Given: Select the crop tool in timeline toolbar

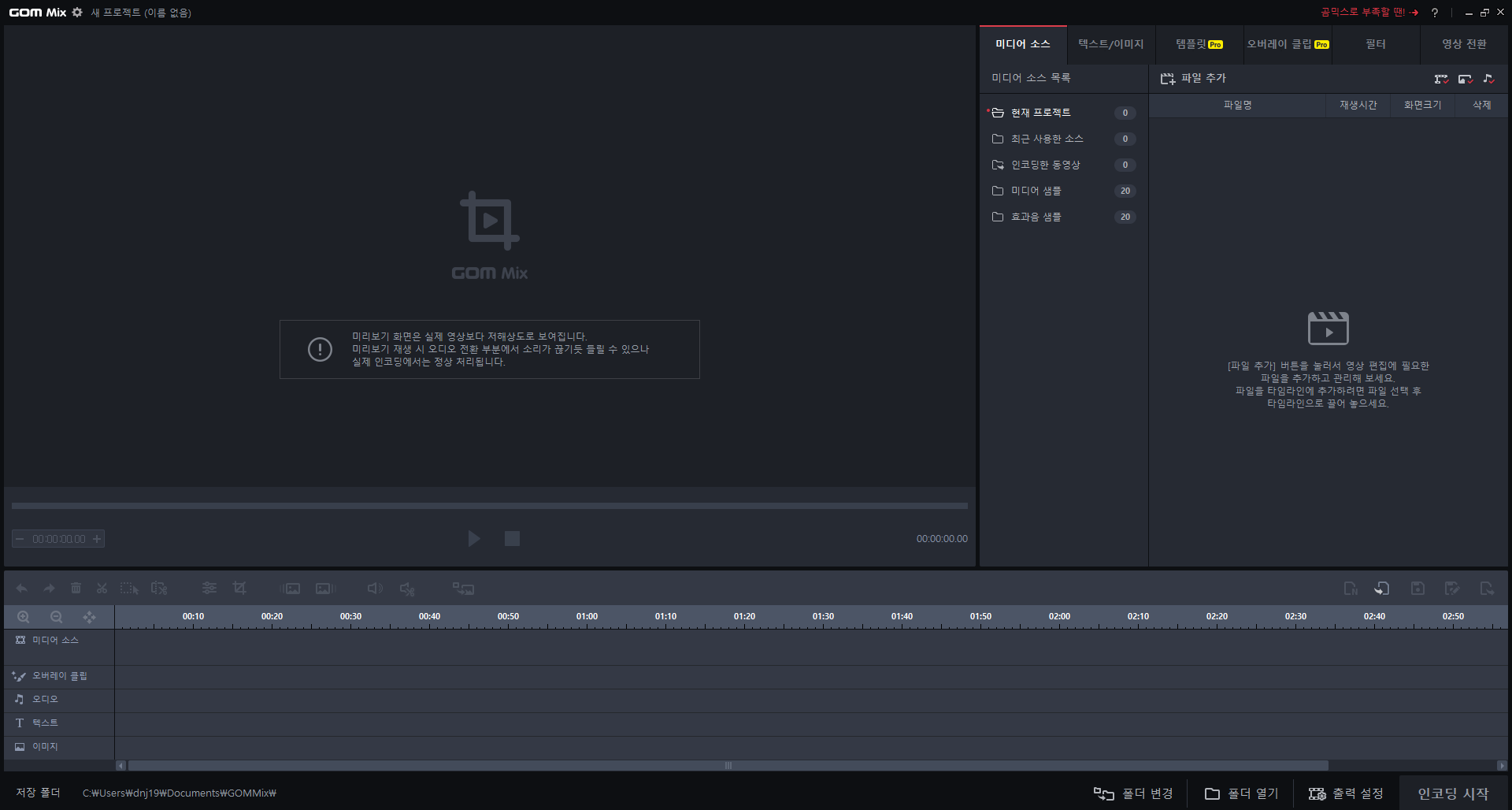Looking at the screenshot, I should [239, 588].
